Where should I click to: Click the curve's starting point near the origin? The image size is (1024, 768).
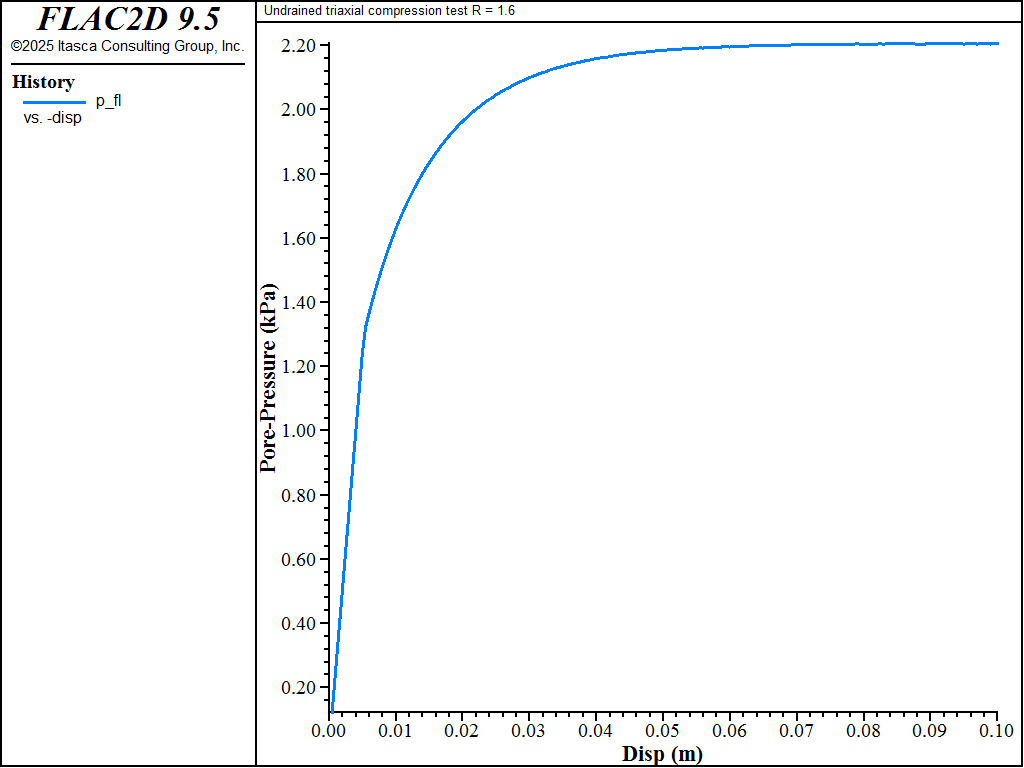coord(332,711)
